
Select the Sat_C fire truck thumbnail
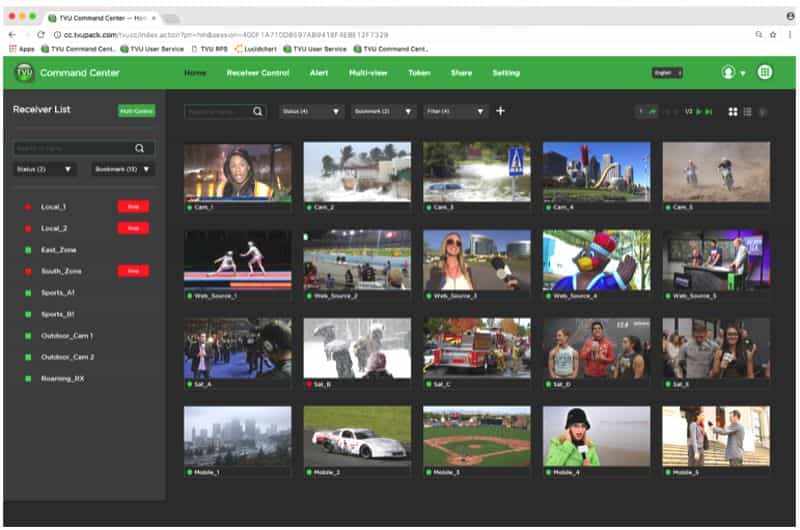(x=477, y=348)
